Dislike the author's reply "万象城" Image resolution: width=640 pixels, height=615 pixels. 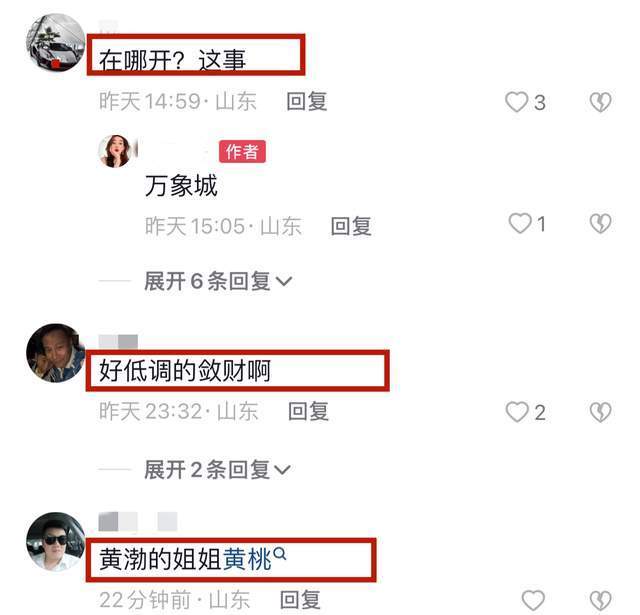600,224
